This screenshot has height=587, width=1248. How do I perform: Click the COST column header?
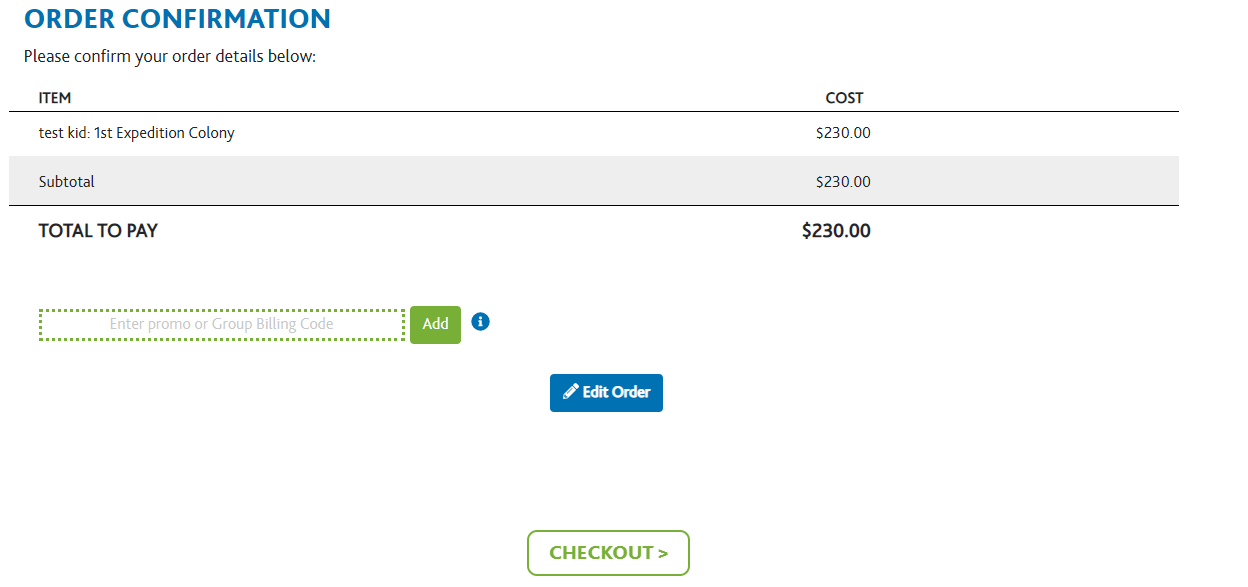point(844,98)
